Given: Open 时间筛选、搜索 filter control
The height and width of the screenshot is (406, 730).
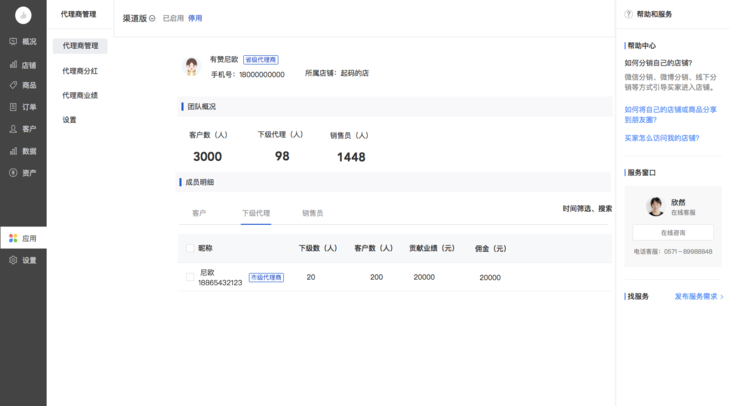Looking at the screenshot, I should (x=587, y=209).
